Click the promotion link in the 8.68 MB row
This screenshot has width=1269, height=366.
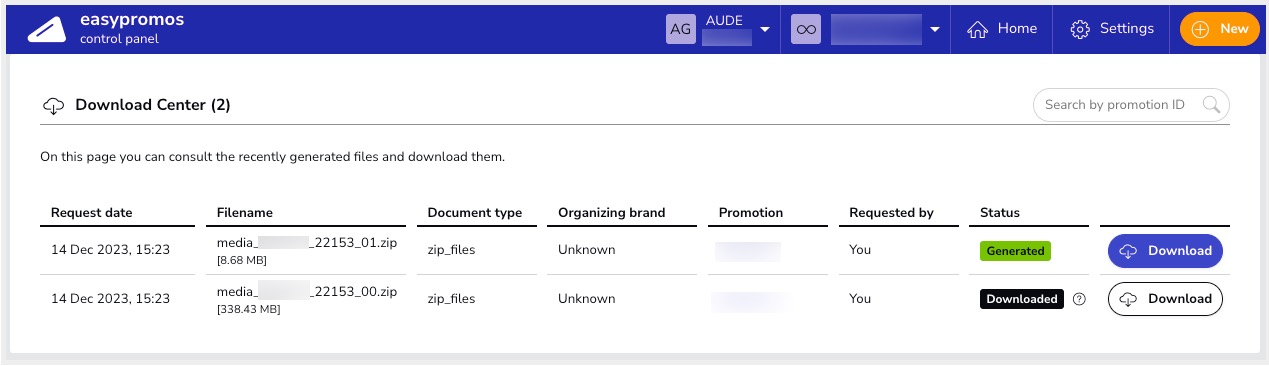tap(748, 251)
